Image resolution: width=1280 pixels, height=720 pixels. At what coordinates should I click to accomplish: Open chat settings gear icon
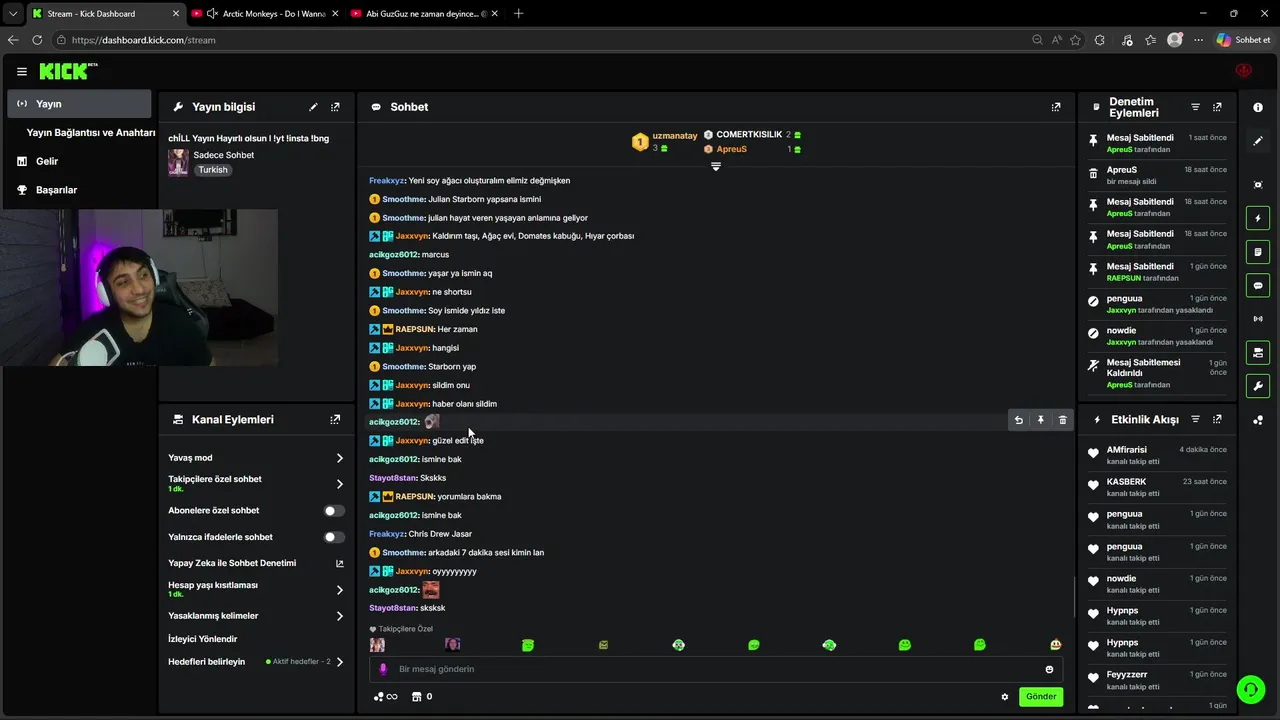coord(1005,697)
